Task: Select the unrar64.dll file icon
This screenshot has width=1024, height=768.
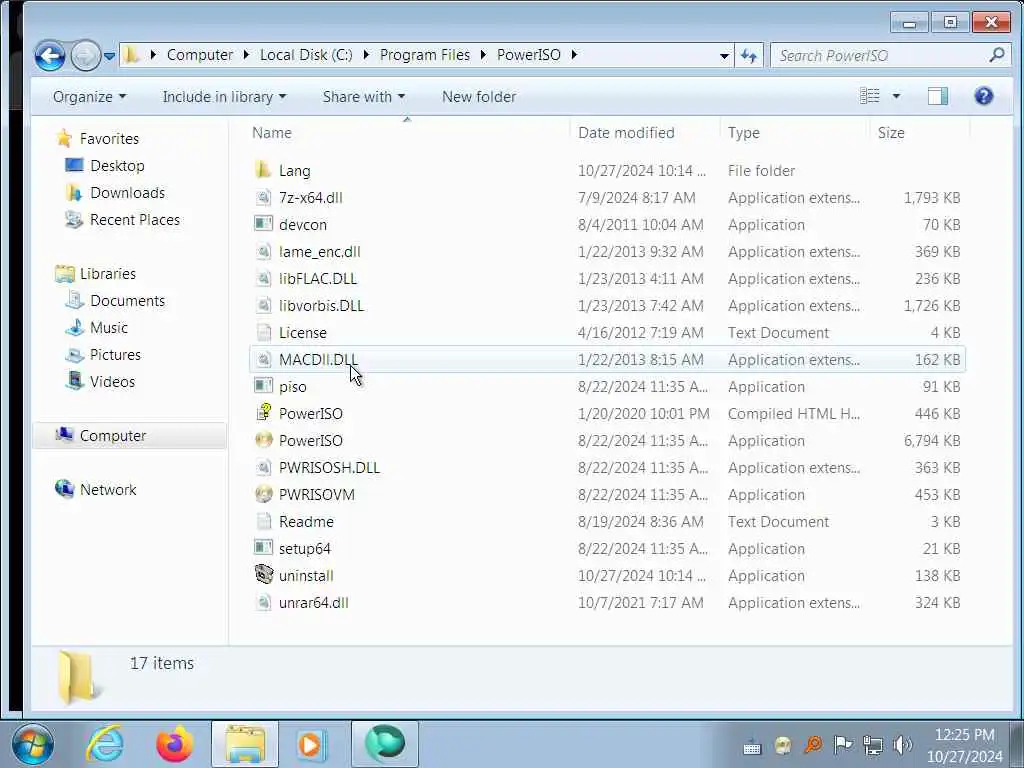Action: click(x=263, y=602)
